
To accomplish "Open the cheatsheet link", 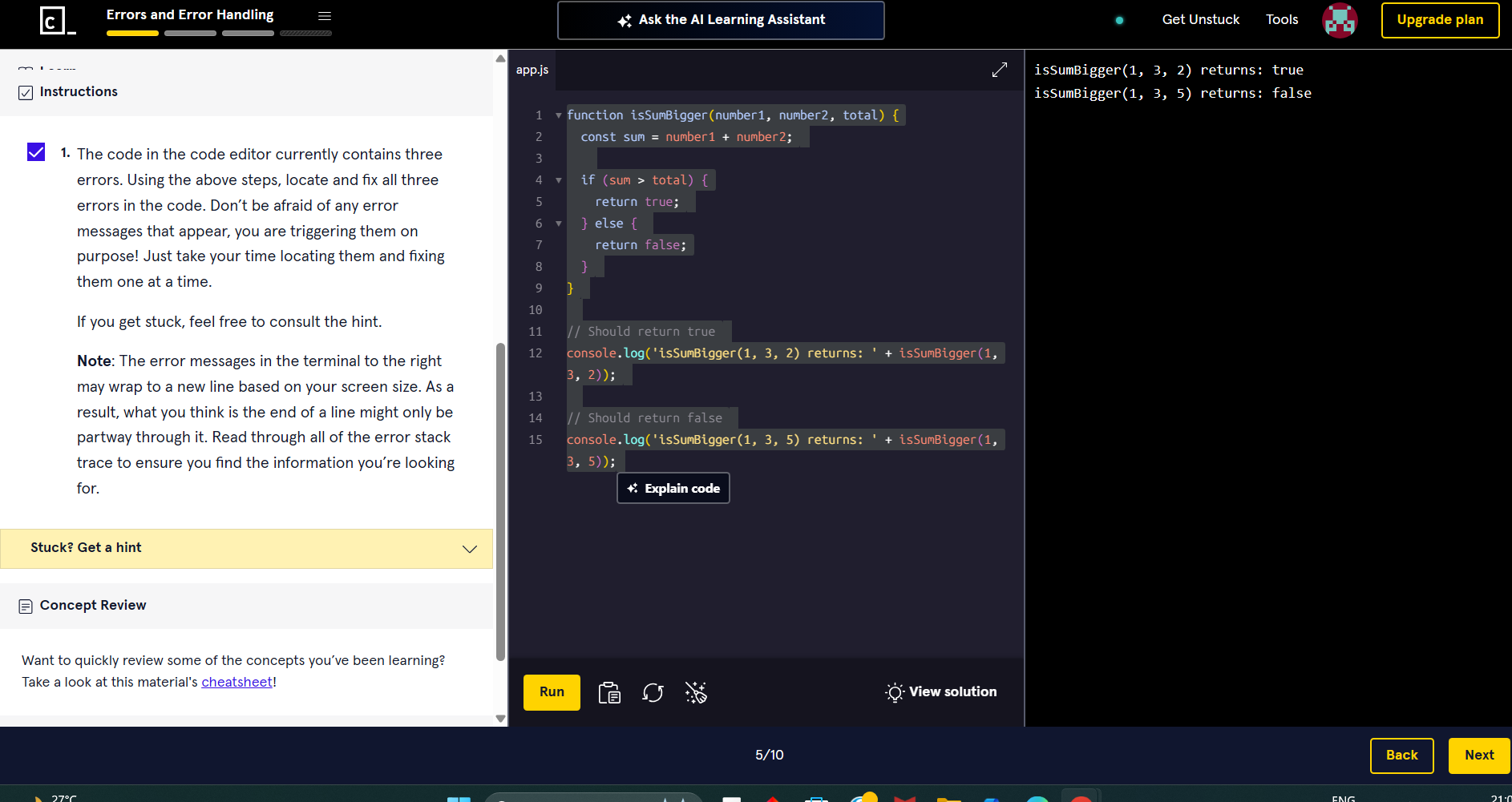I will point(237,682).
